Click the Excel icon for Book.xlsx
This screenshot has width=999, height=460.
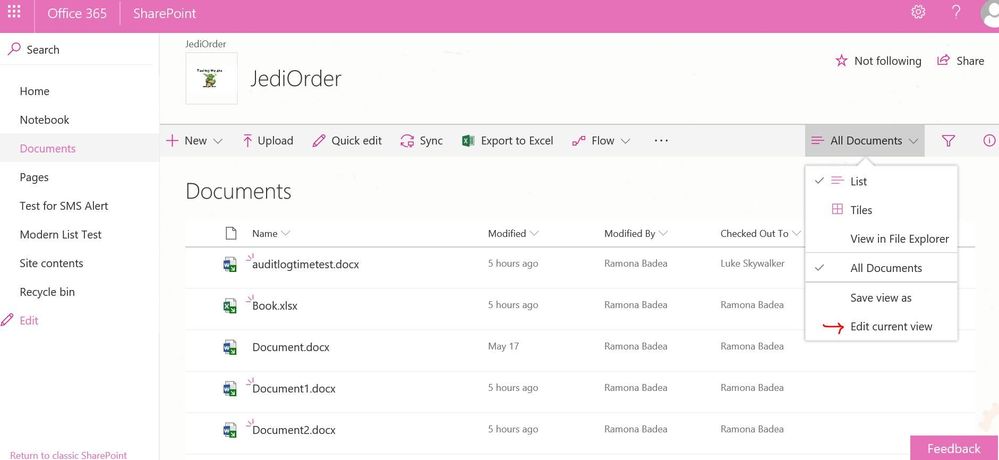230,305
